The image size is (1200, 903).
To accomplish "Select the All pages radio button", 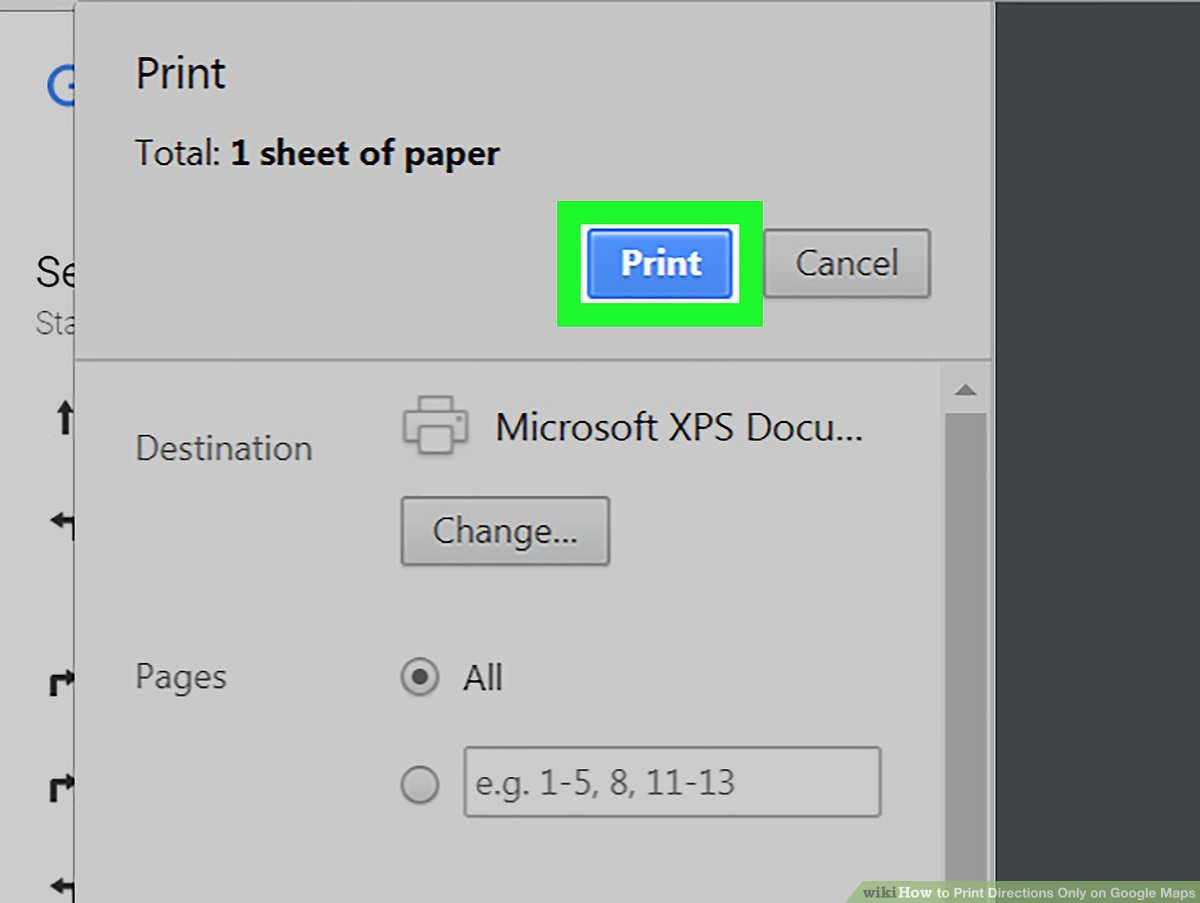I will pos(420,679).
